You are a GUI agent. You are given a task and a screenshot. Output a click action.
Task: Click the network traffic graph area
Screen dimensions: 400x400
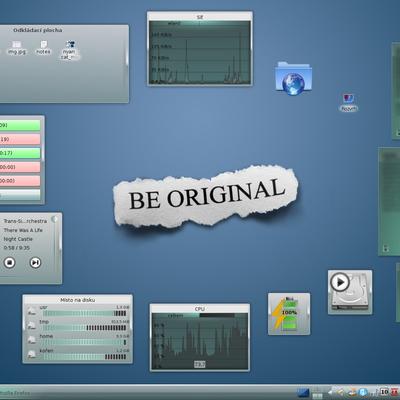click(200, 55)
